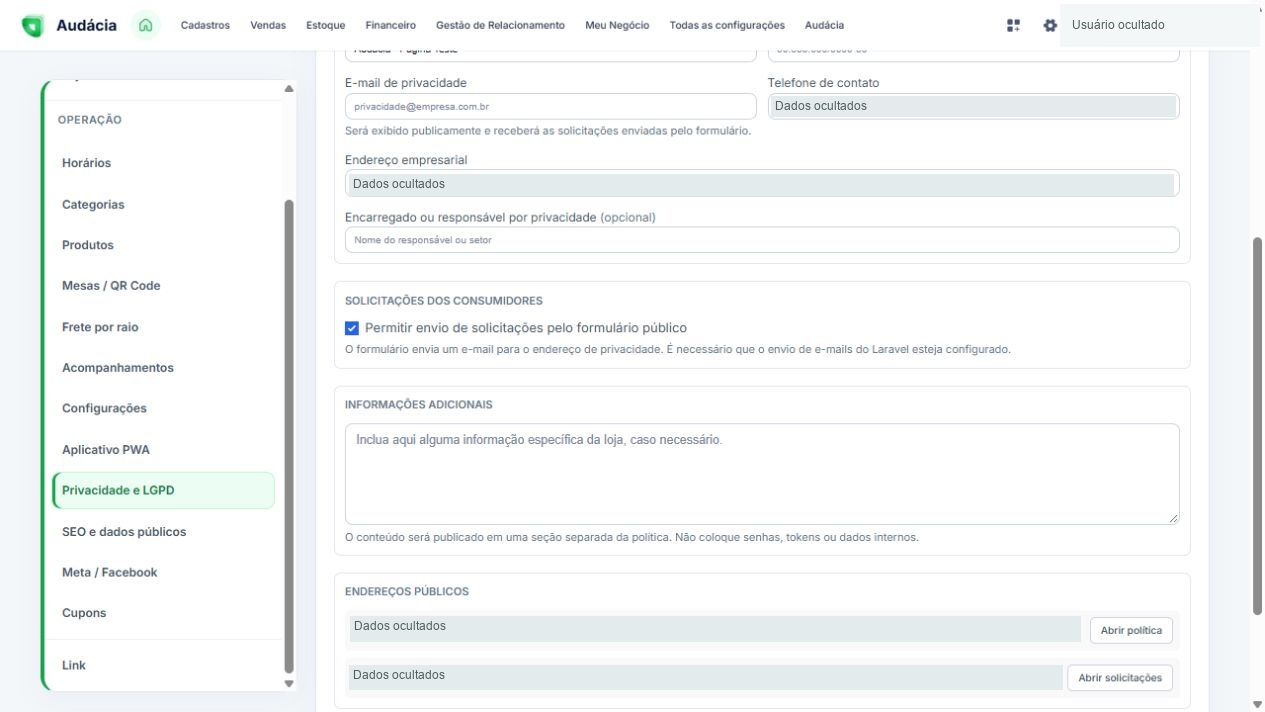The height and width of the screenshot is (712, 1265).
Task: Click the Abrir política button
Action: tap(1131, 631)
